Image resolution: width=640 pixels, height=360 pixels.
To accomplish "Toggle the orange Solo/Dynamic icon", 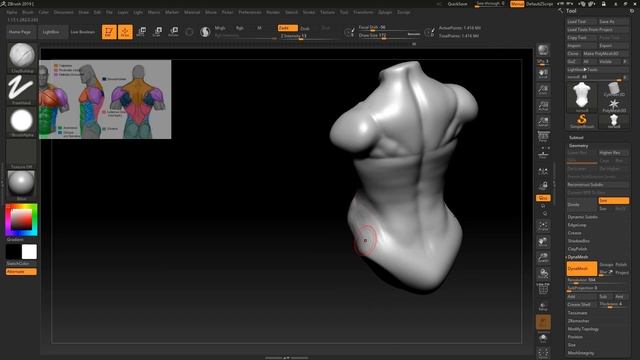I will click(543, 322).
